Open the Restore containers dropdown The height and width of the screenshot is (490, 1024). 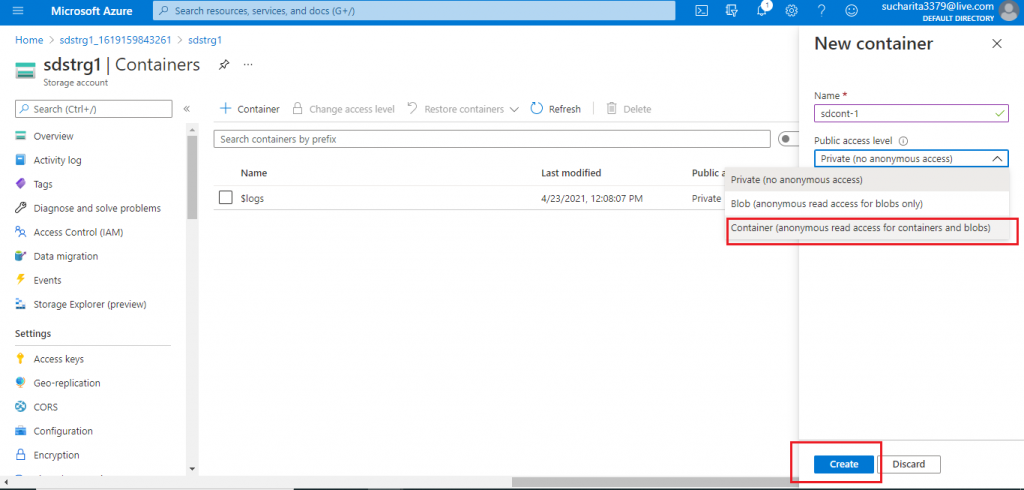[463, 109]
